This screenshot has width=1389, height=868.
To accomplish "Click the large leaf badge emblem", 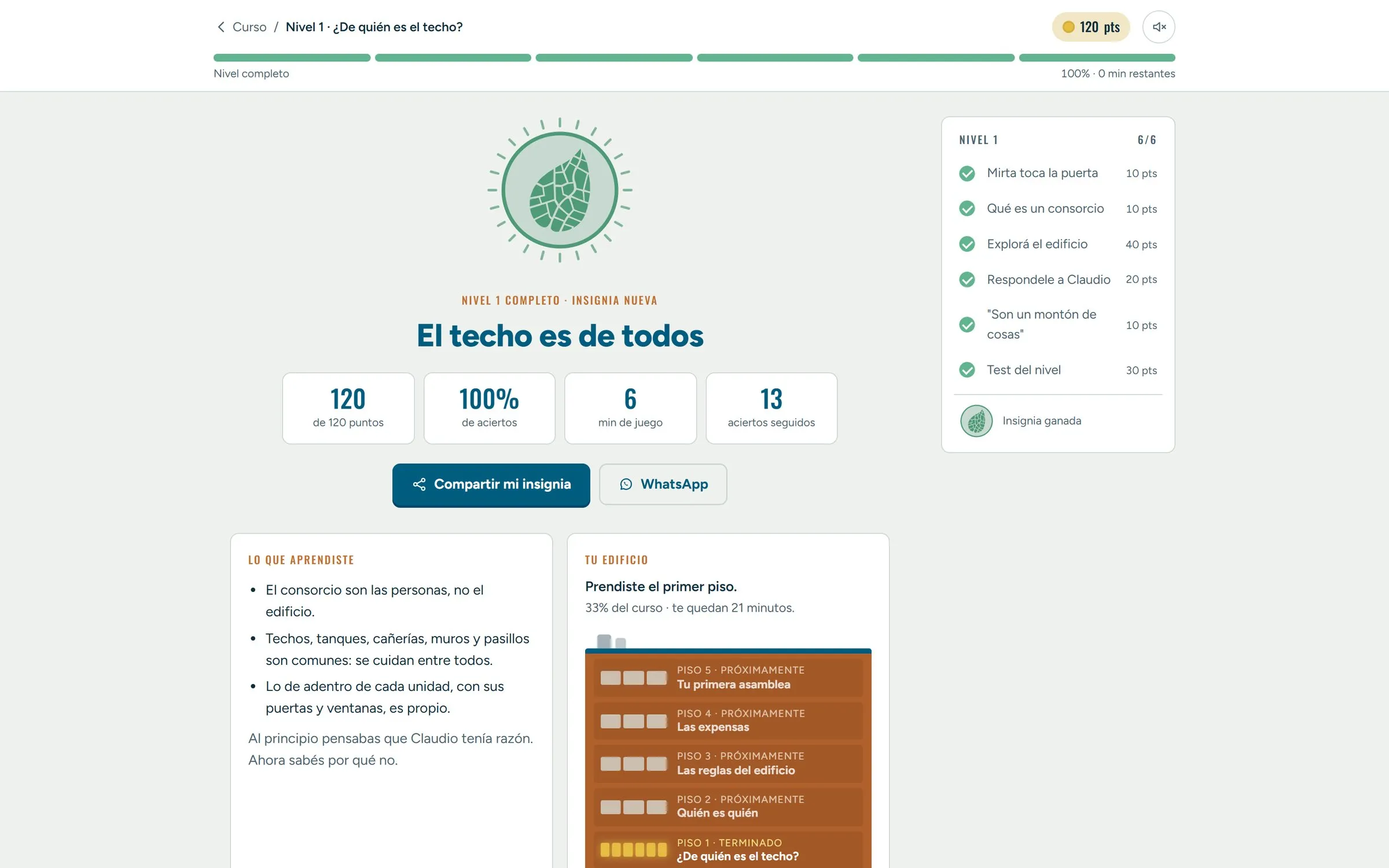I will (560, 190).
